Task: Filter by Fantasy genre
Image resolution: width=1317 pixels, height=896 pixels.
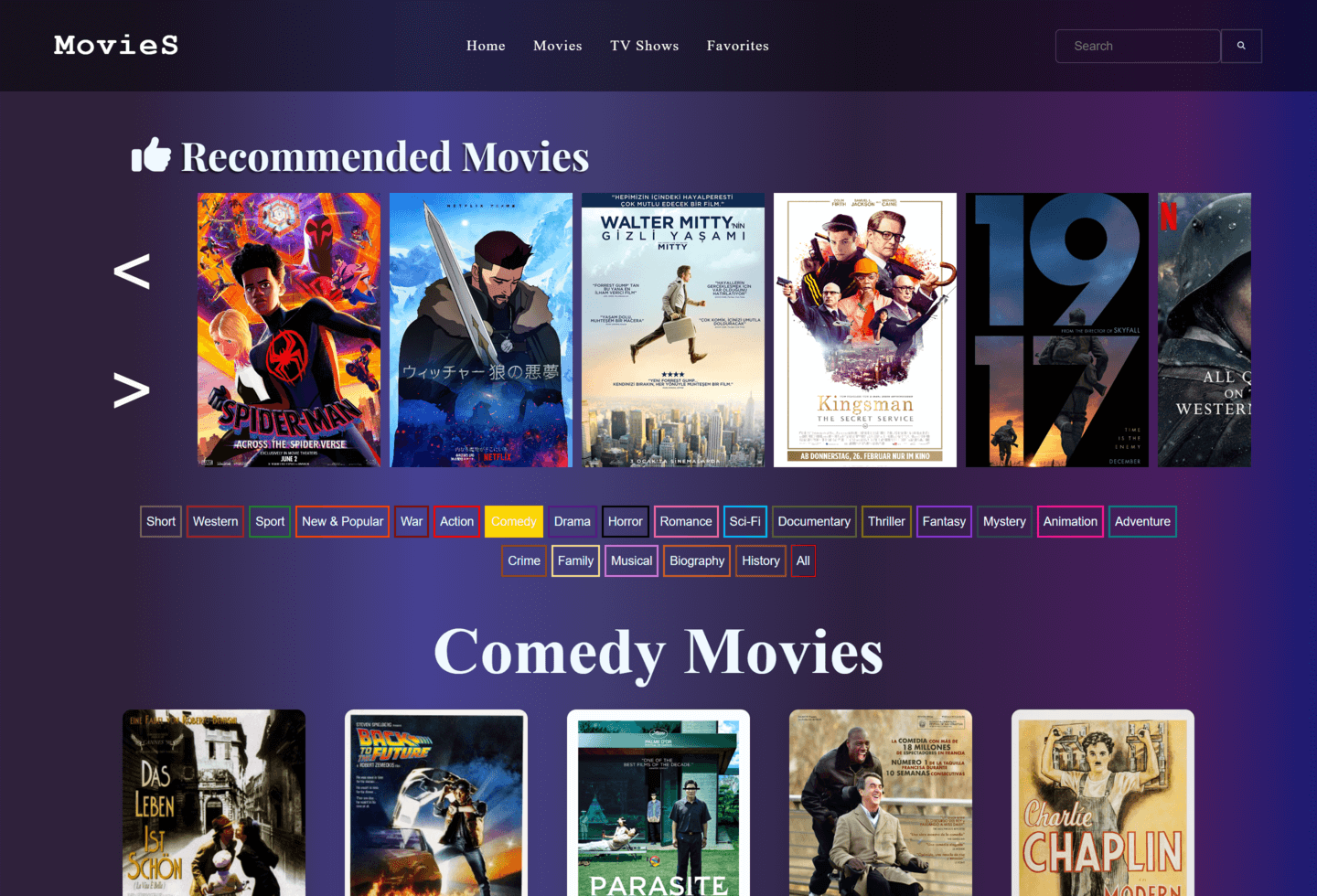Action: 944,521
